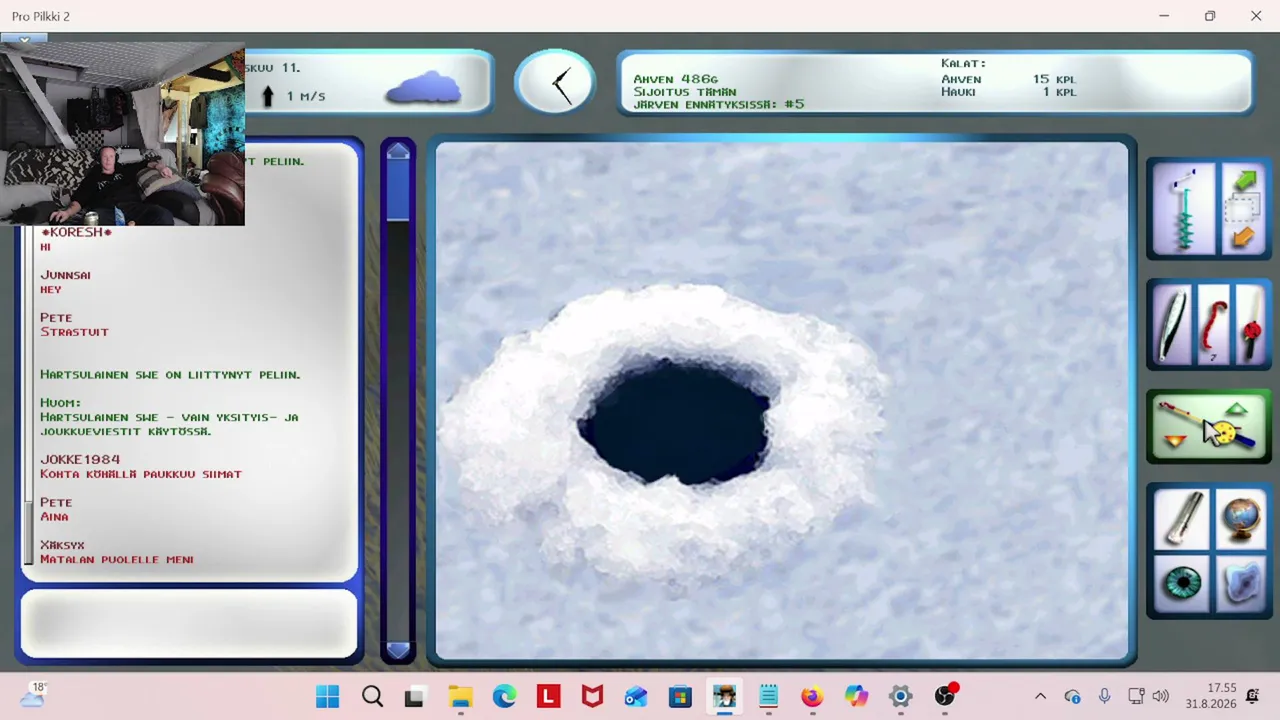Open Copilot from the taskbar
1280x720 pixels.
click(x=856, y=696)
